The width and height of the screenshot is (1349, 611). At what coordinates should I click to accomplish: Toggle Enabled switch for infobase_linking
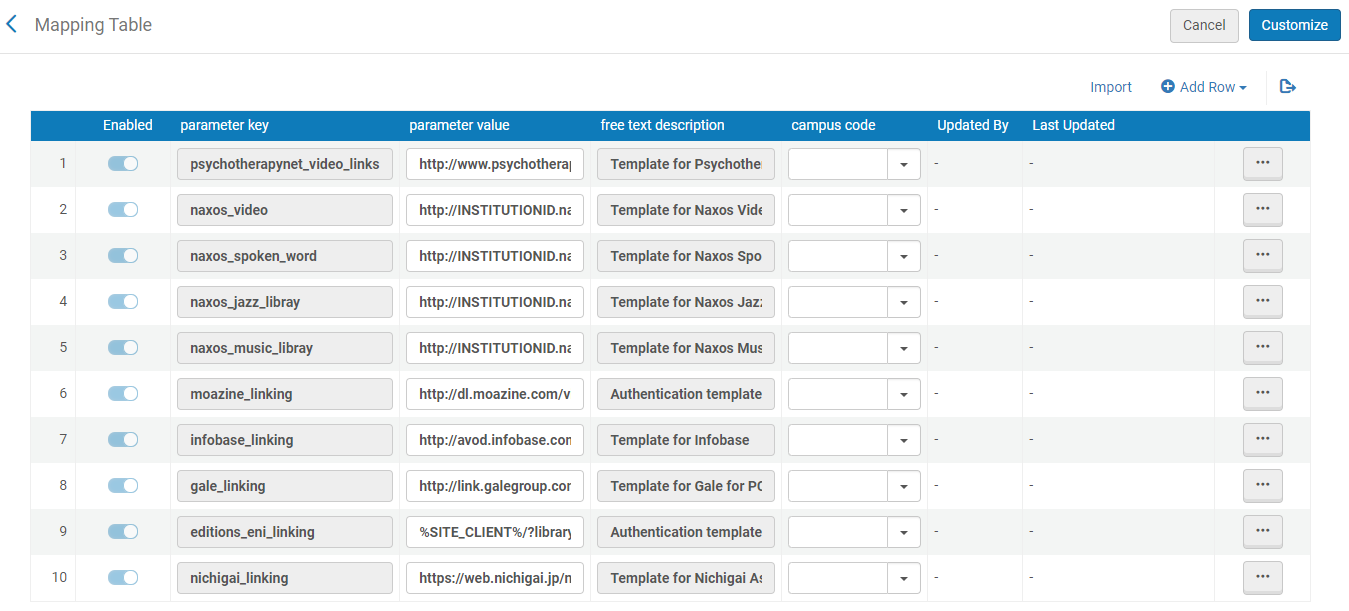(x=123, y=440)
